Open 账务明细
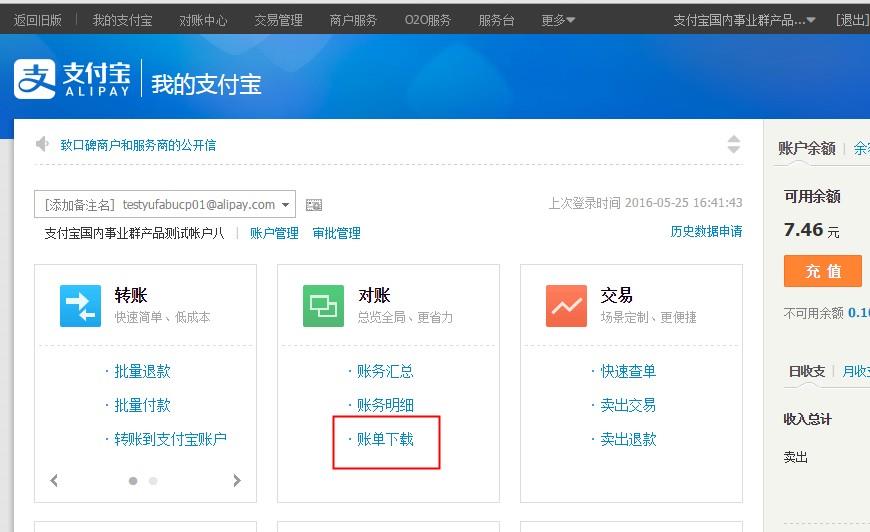Screen dimensions: 870x532 pyautogui.click(x=385, y=405)
